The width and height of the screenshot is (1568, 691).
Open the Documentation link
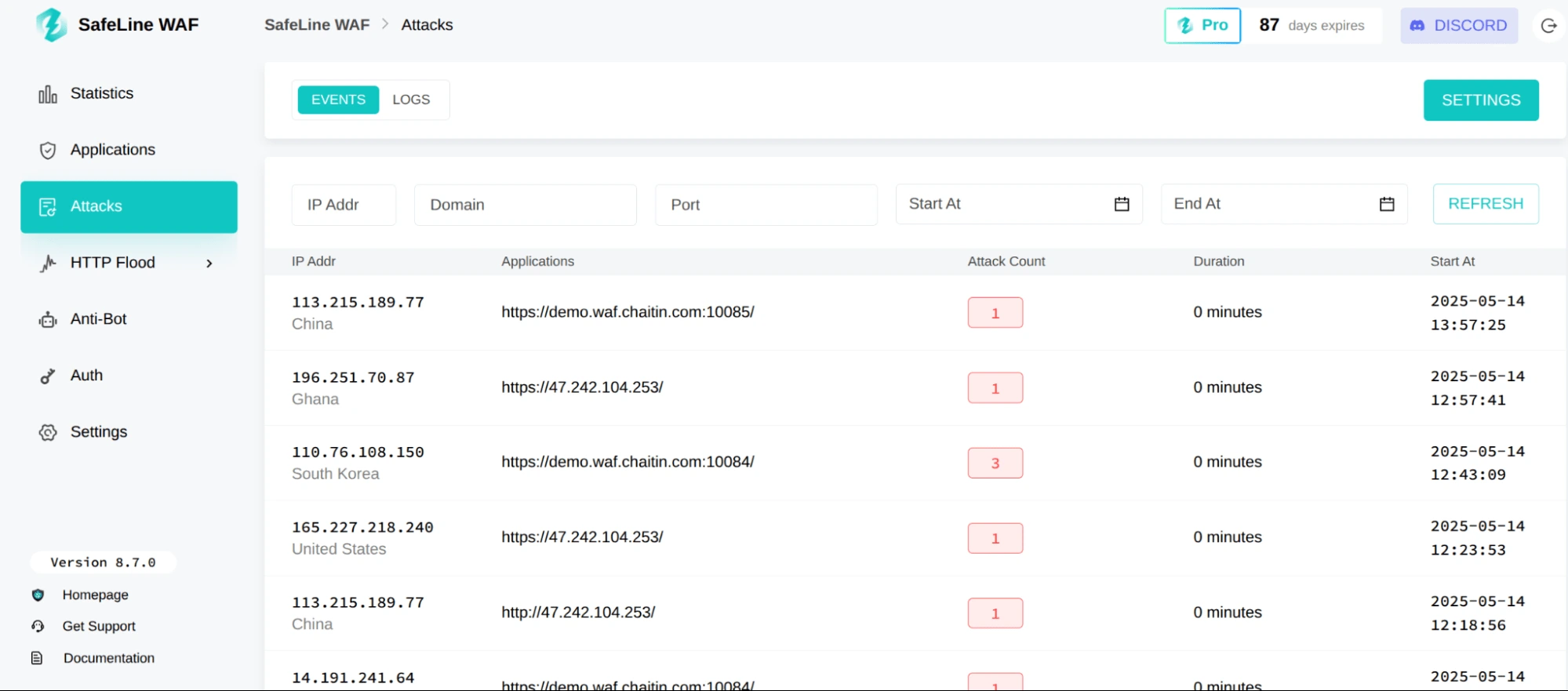click(x=109, y=658)
